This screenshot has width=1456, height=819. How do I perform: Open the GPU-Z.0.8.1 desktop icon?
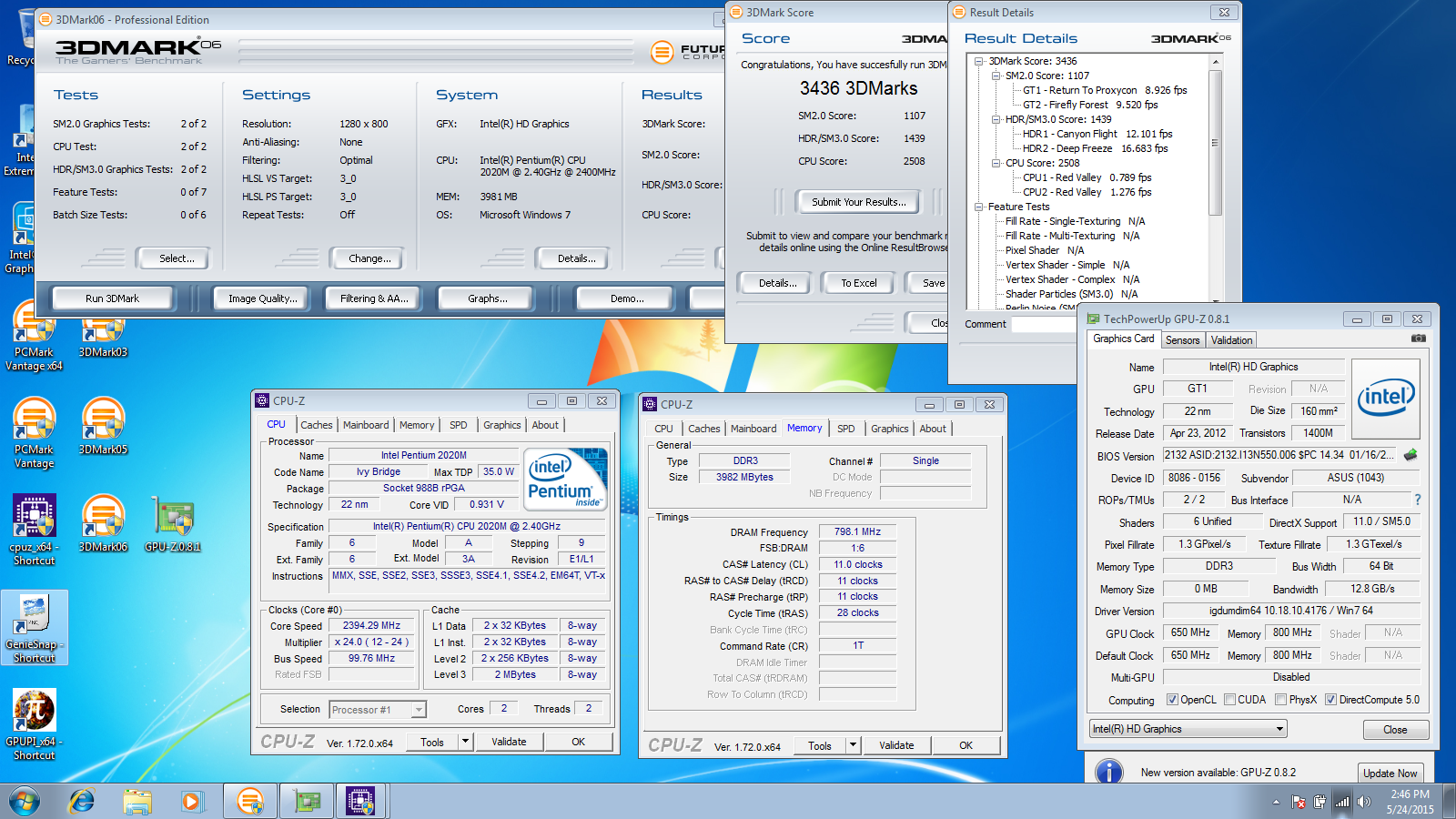pos(173,523)
